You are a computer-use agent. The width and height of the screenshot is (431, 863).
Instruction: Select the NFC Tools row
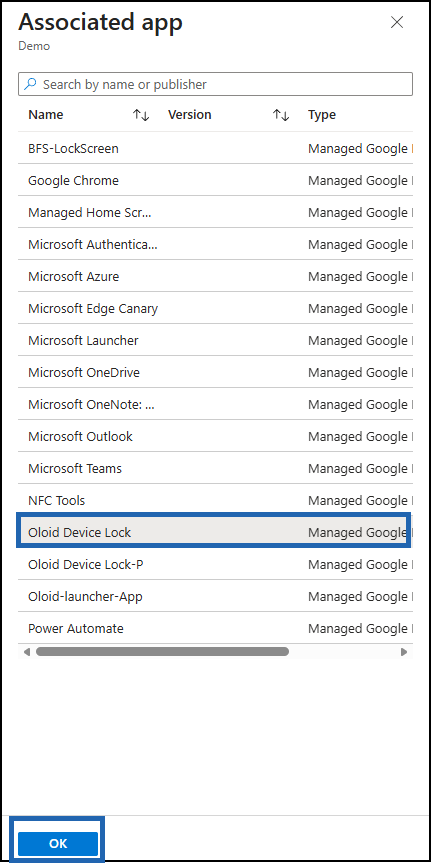click(x=215, y=500)
